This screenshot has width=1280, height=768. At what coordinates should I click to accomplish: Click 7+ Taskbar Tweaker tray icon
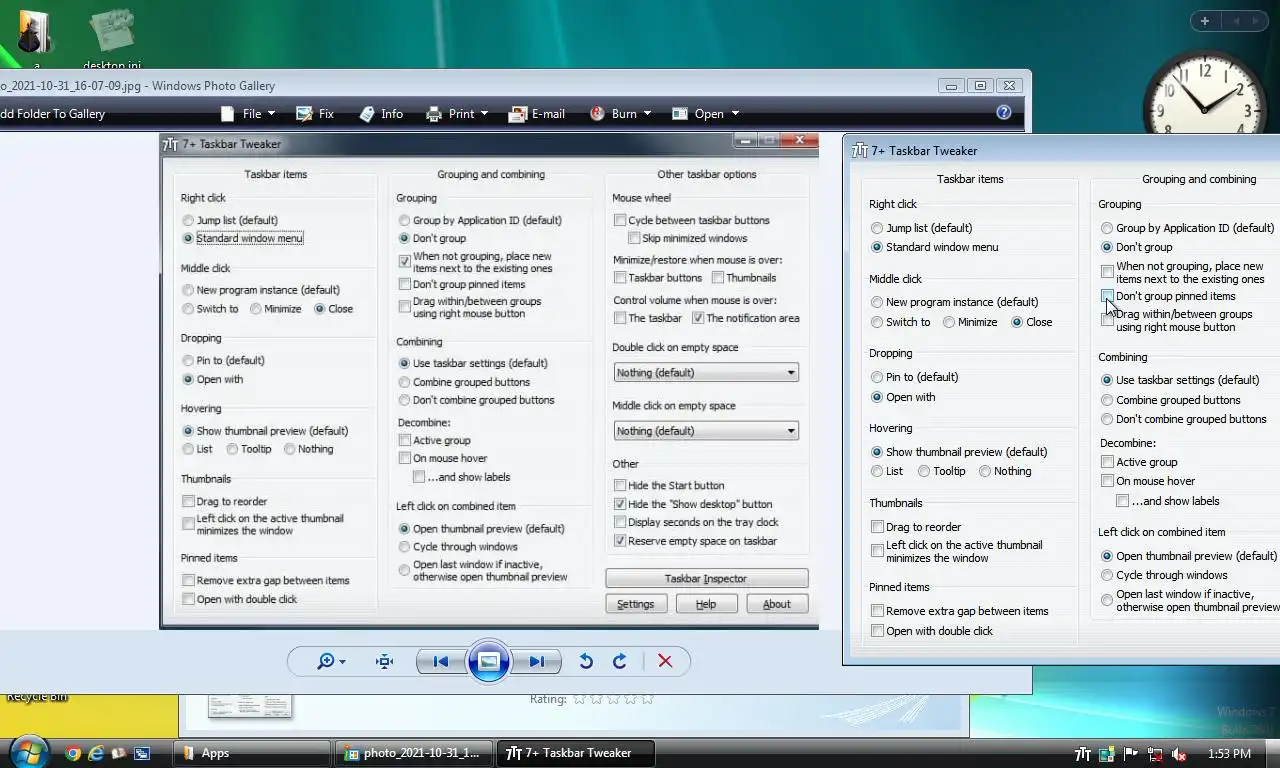pyautogui.click(x=1083, y=754)
